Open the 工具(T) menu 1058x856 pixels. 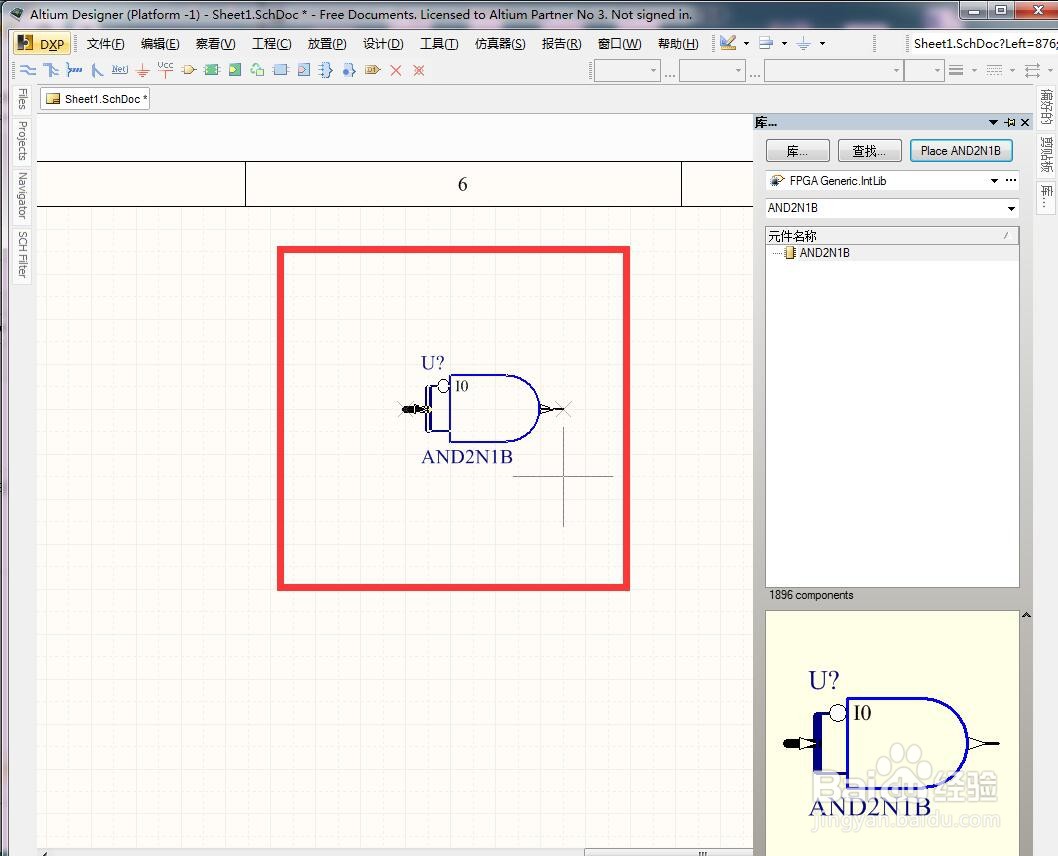pos(439,44)
